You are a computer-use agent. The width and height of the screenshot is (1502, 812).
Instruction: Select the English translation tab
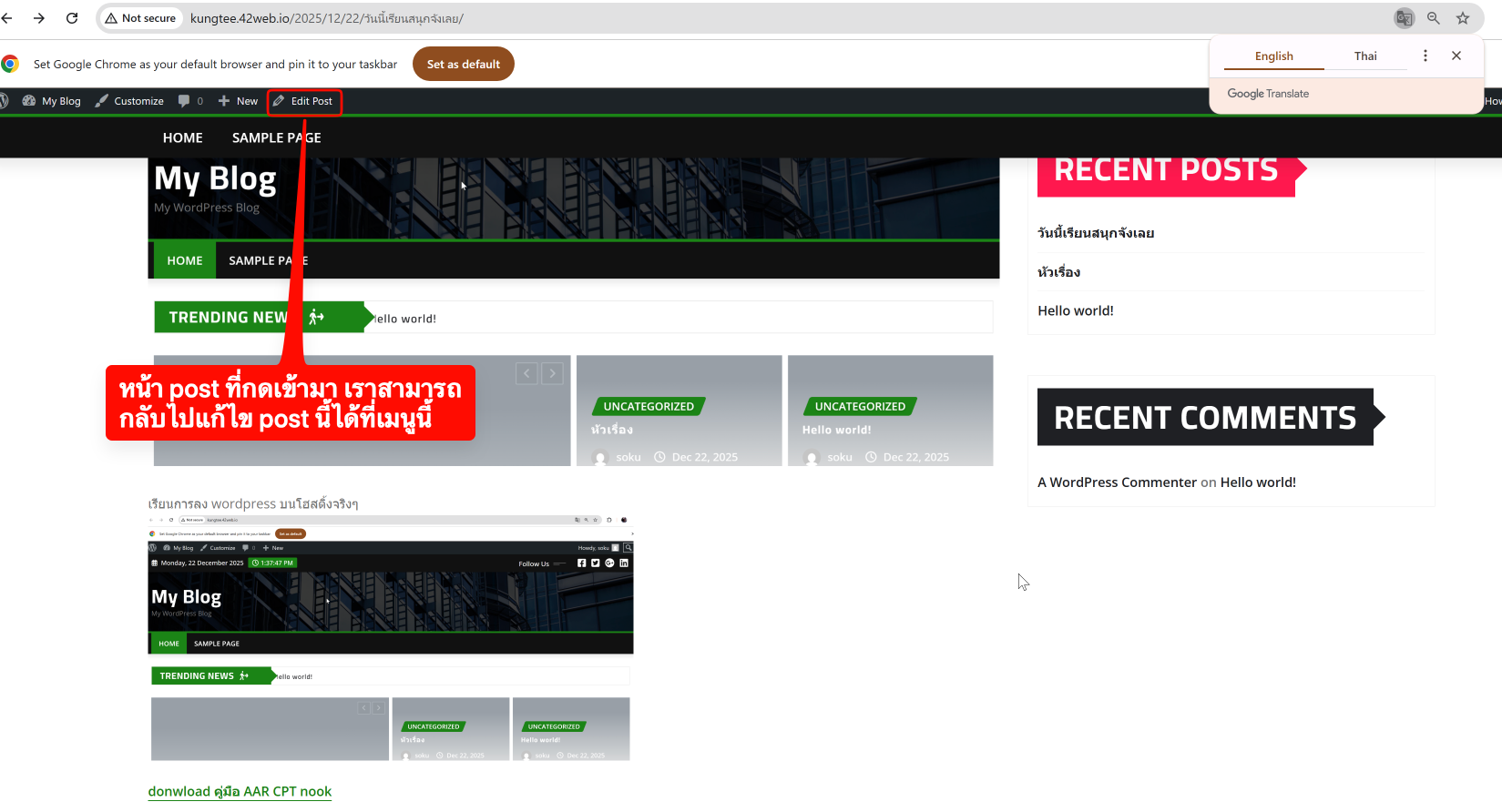click(1273, 56)
